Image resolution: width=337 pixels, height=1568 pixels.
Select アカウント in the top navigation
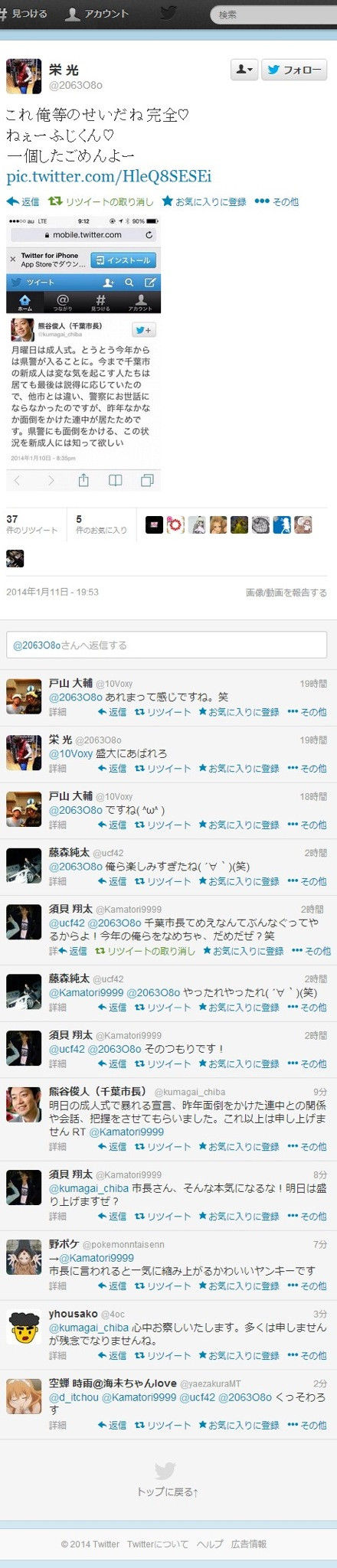(97, 14)
